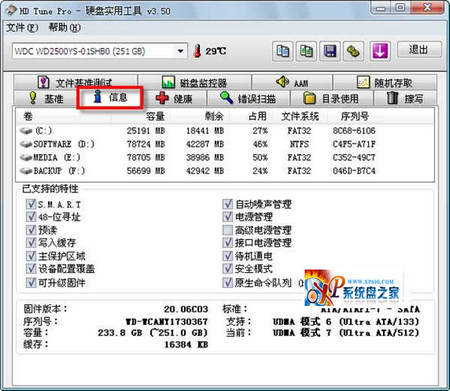Switch to the 随机存取 tab
This screenshot has height=391, width=450.
click(x=385, y=82)
